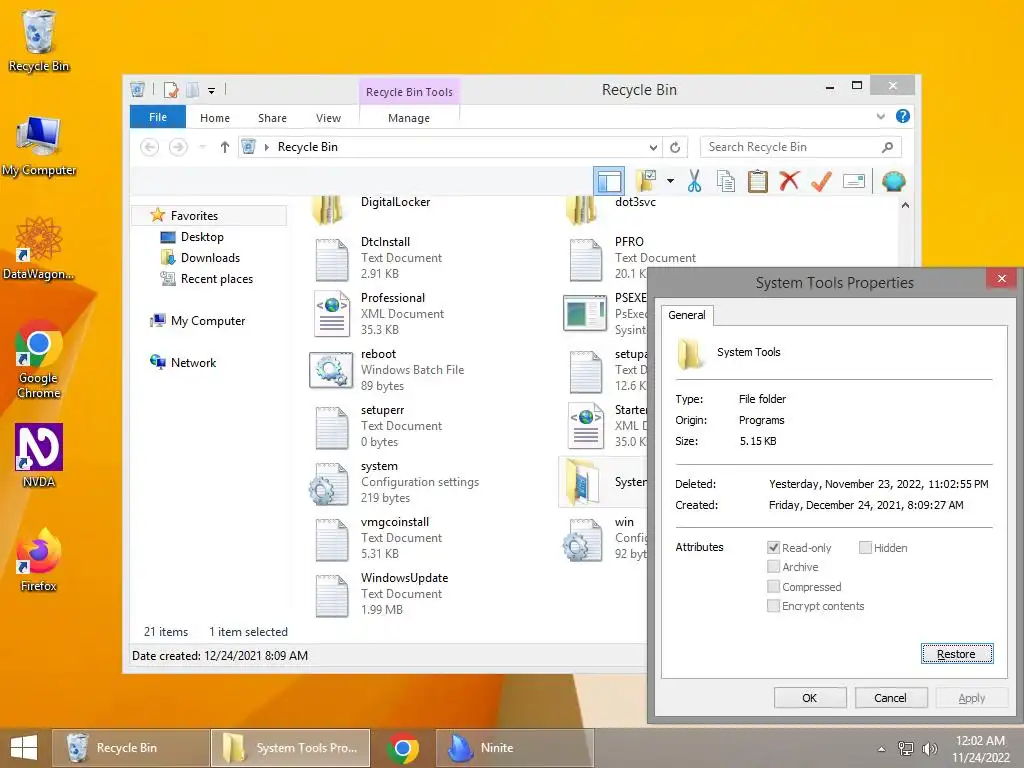Click OK in Properties dialog
1024x768 pixels.
[x=810, y=697]
